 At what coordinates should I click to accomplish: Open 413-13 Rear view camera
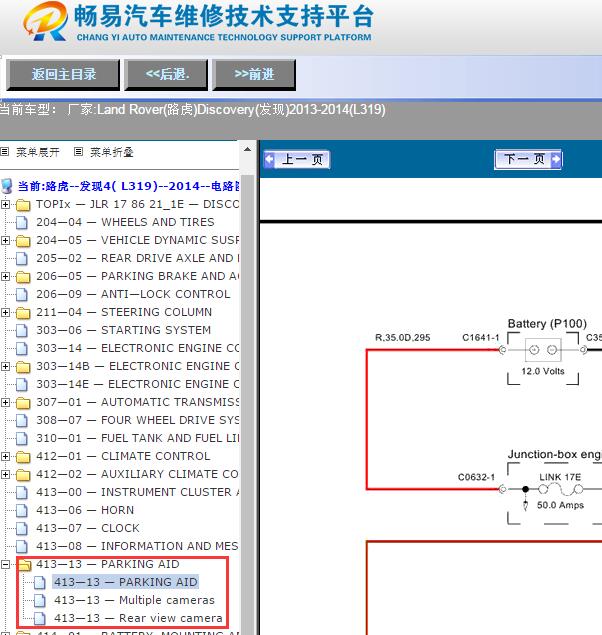tap(138, 618)
